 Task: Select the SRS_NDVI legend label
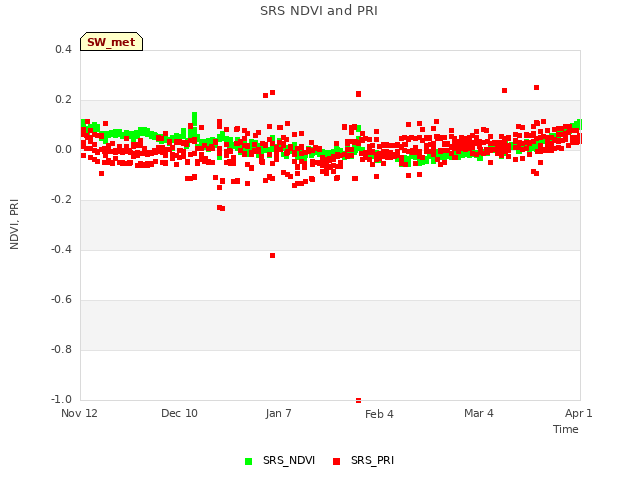tap(289, 460)
